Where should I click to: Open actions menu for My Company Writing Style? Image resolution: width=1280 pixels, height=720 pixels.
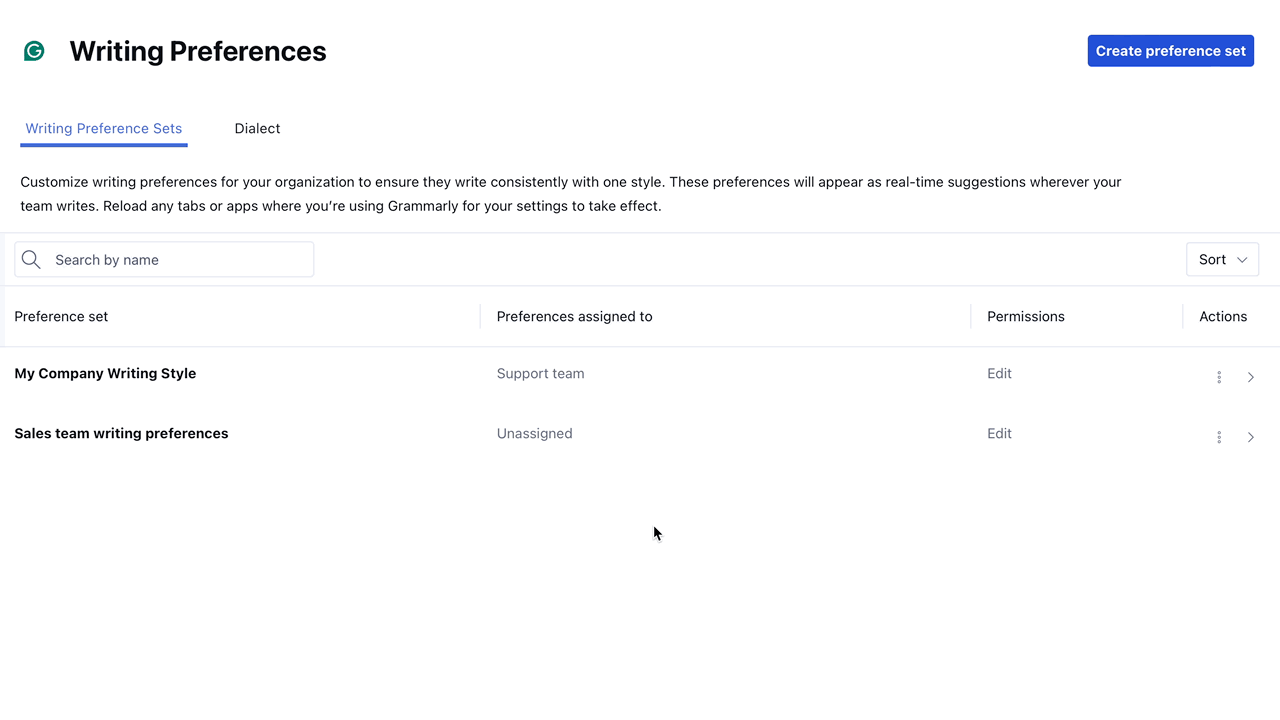click(x=1219, y=377)
